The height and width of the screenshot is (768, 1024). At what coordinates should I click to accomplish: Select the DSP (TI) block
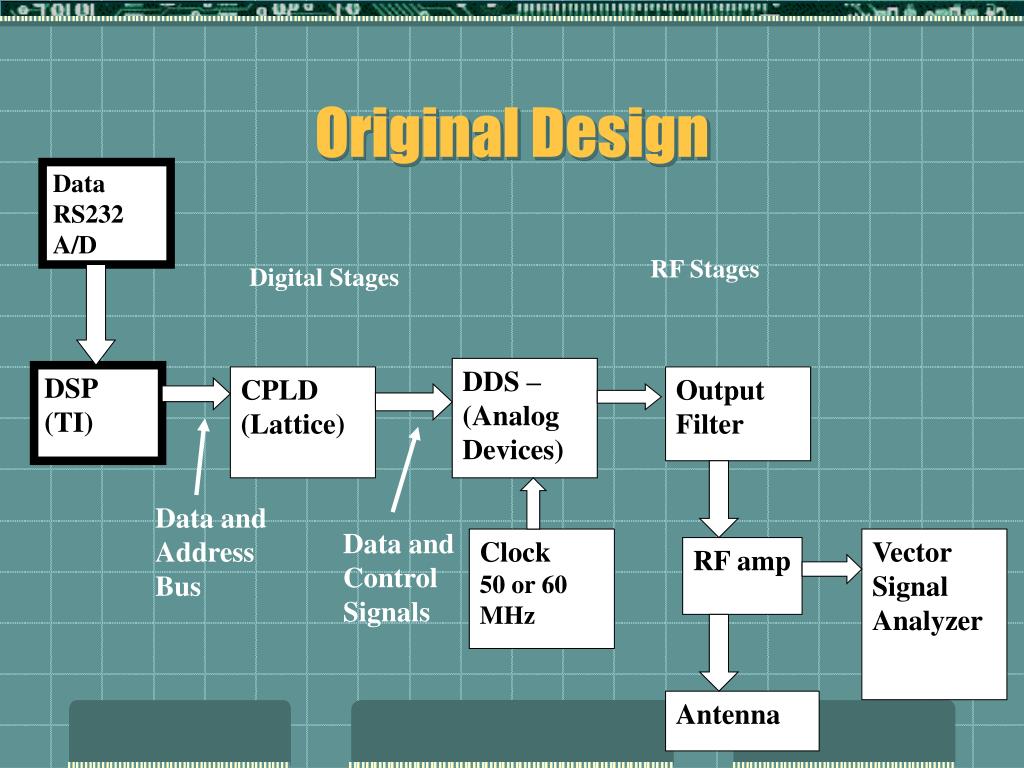(x=98, y=413)
